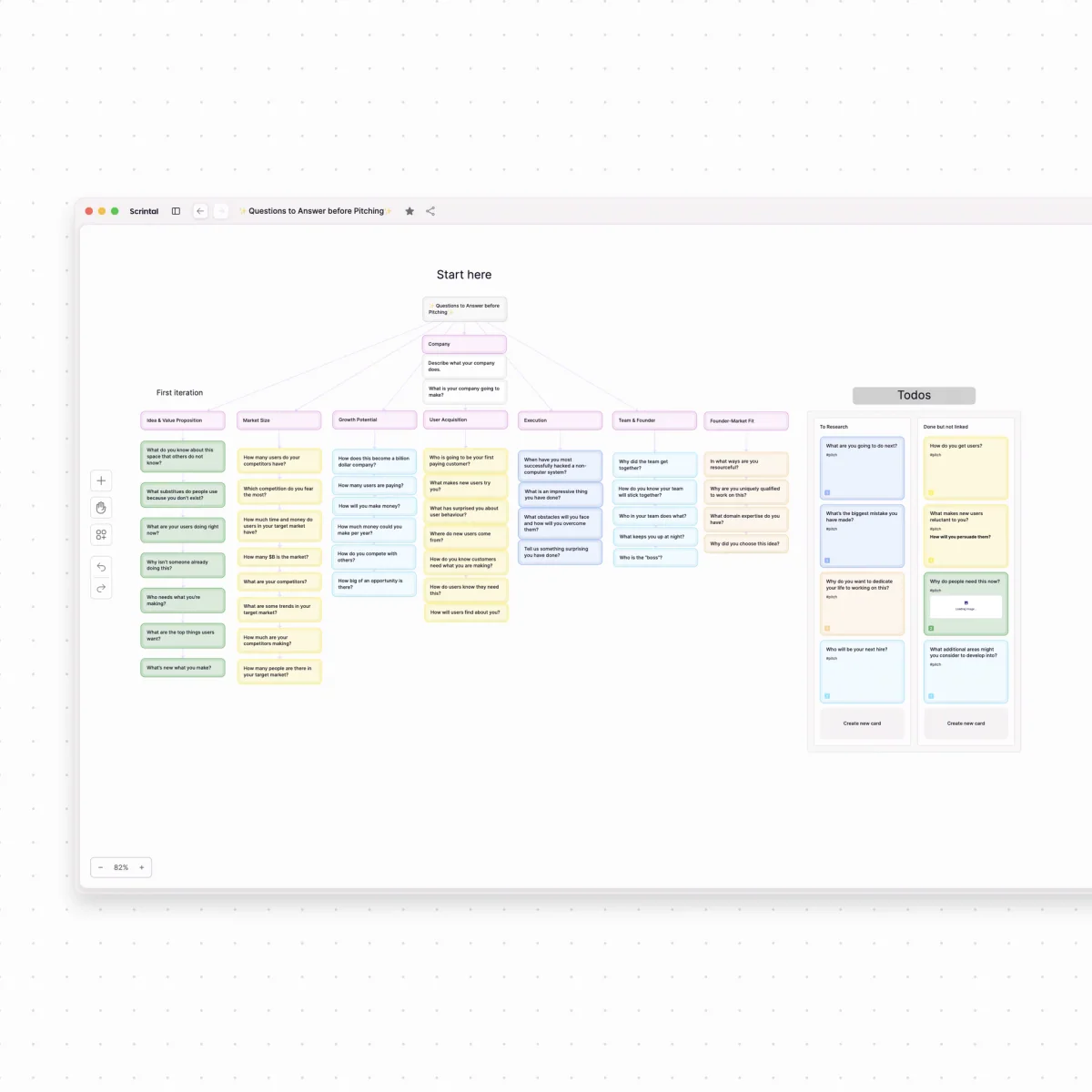Screen dimensions: 1092x1092
Task: Open 'What keeps you up at night?' card
Action: click(x=655, y=537)
